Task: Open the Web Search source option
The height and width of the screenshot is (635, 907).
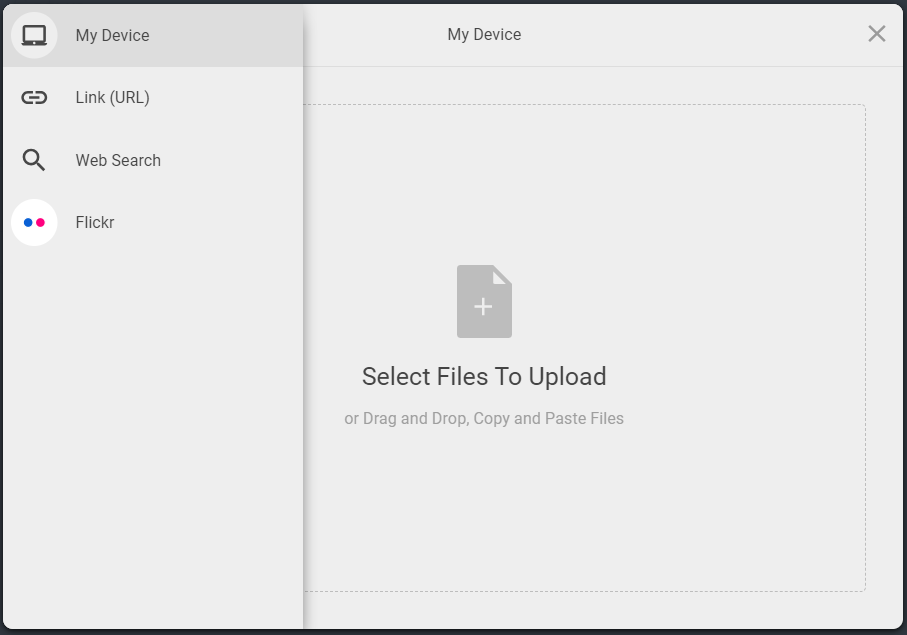Action: point(118,160)
